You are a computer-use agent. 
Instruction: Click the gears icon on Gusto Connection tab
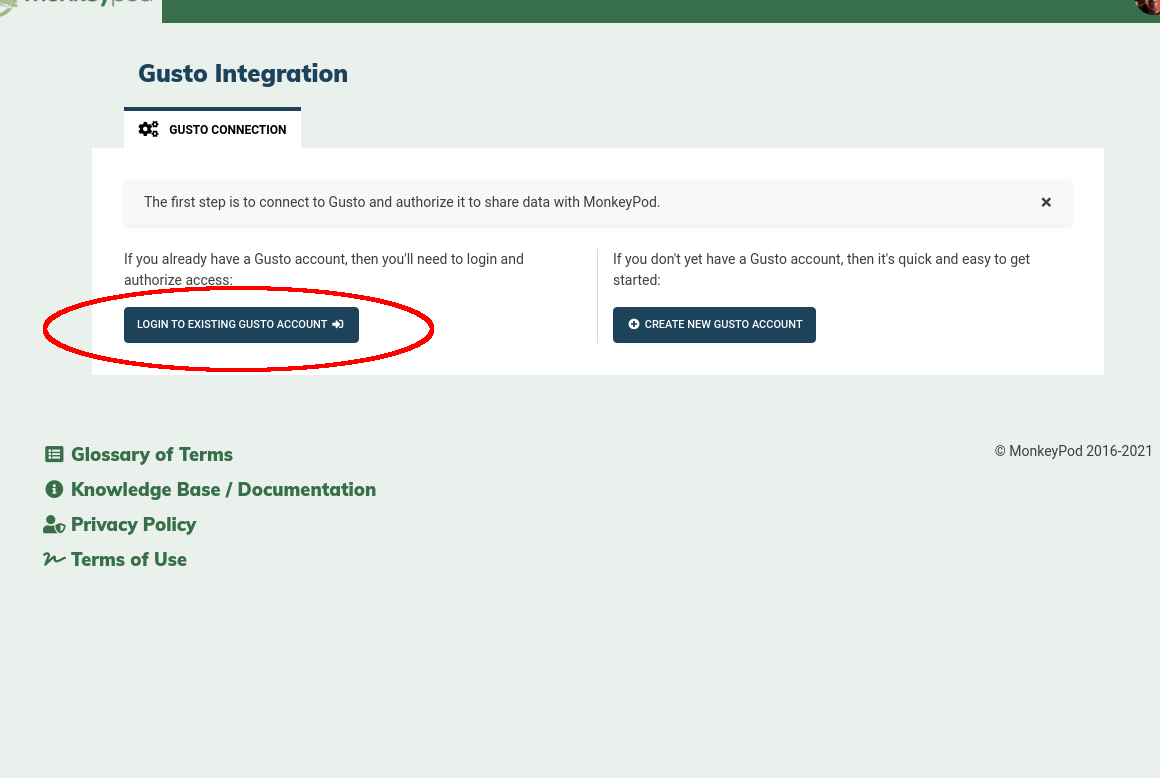click(149, 129)
